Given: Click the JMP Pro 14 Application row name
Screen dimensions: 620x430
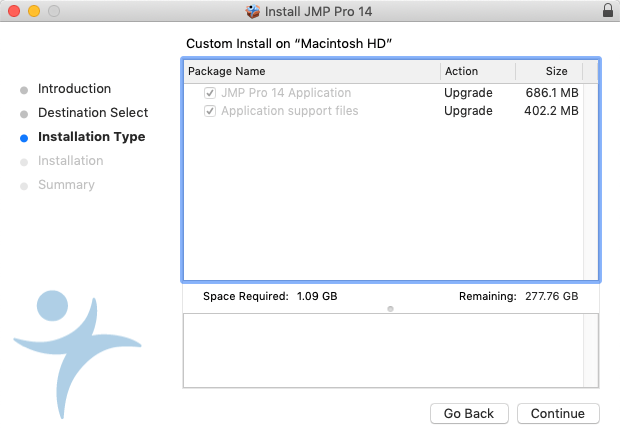Looking at the screenshot, I should (286, 93).
